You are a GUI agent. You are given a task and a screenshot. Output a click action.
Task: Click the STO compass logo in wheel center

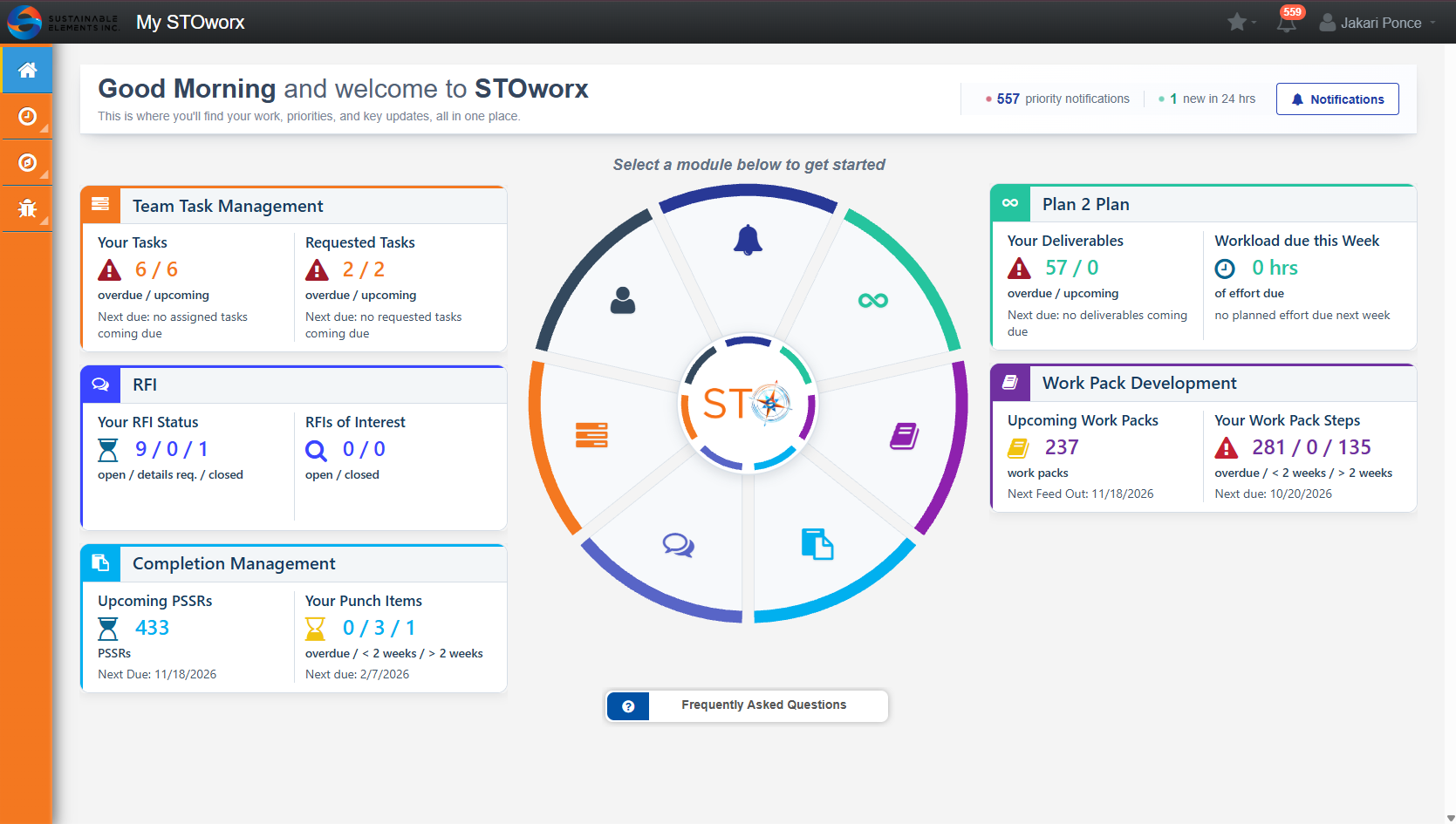tap(748, 404)
